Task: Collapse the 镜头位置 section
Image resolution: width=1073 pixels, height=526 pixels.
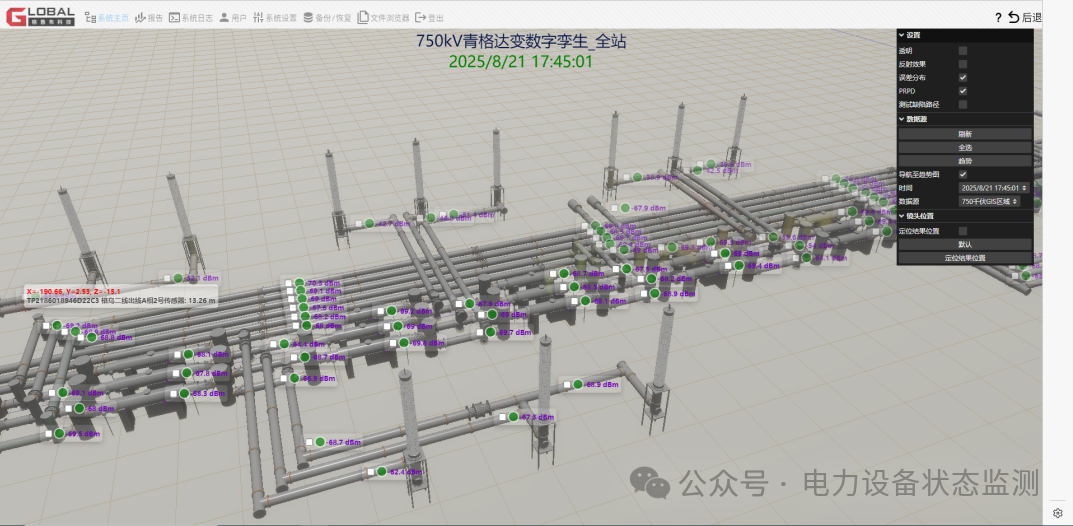Action: tap(965, 215)
